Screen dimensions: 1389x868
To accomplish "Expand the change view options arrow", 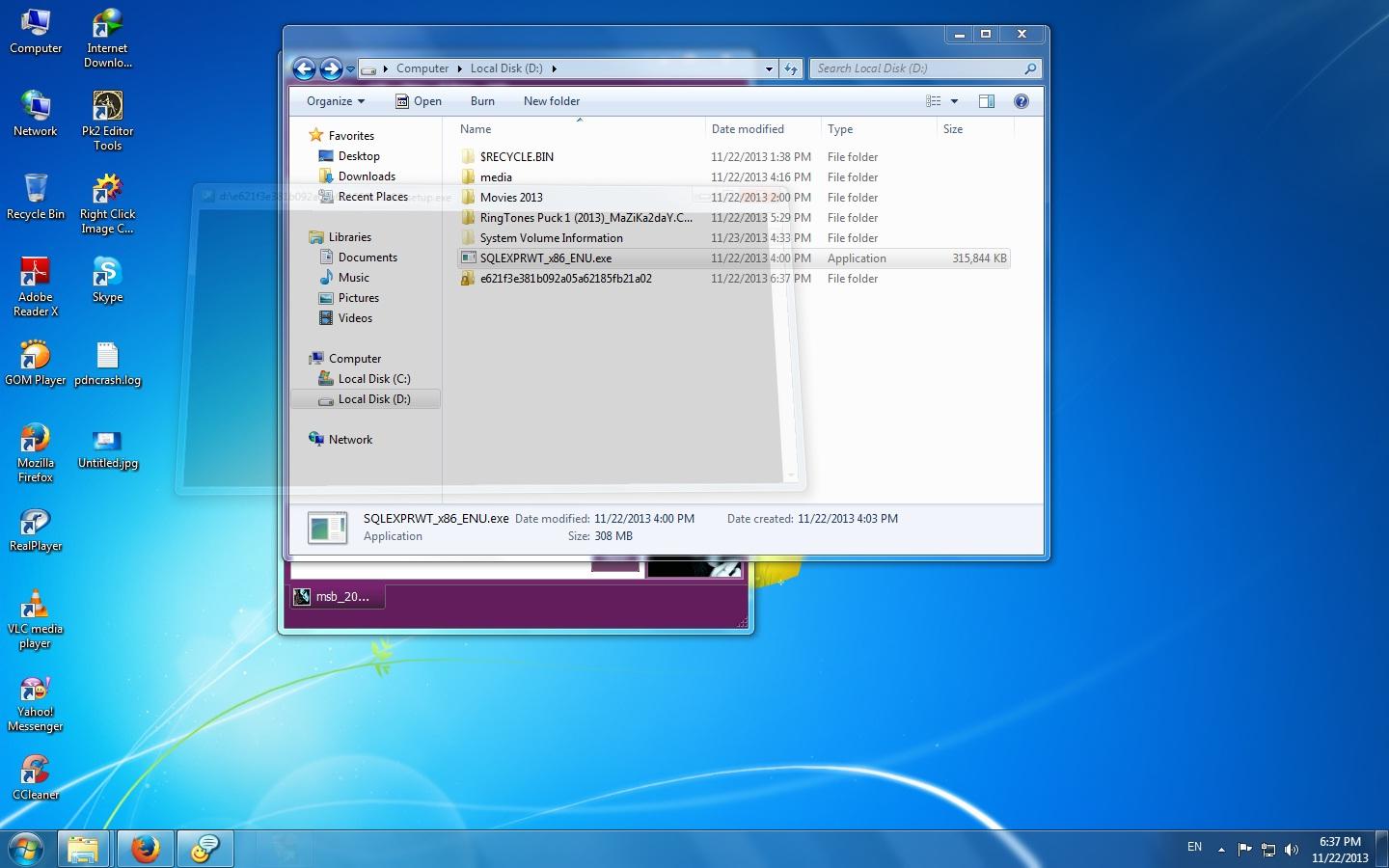I will point(954,101).
